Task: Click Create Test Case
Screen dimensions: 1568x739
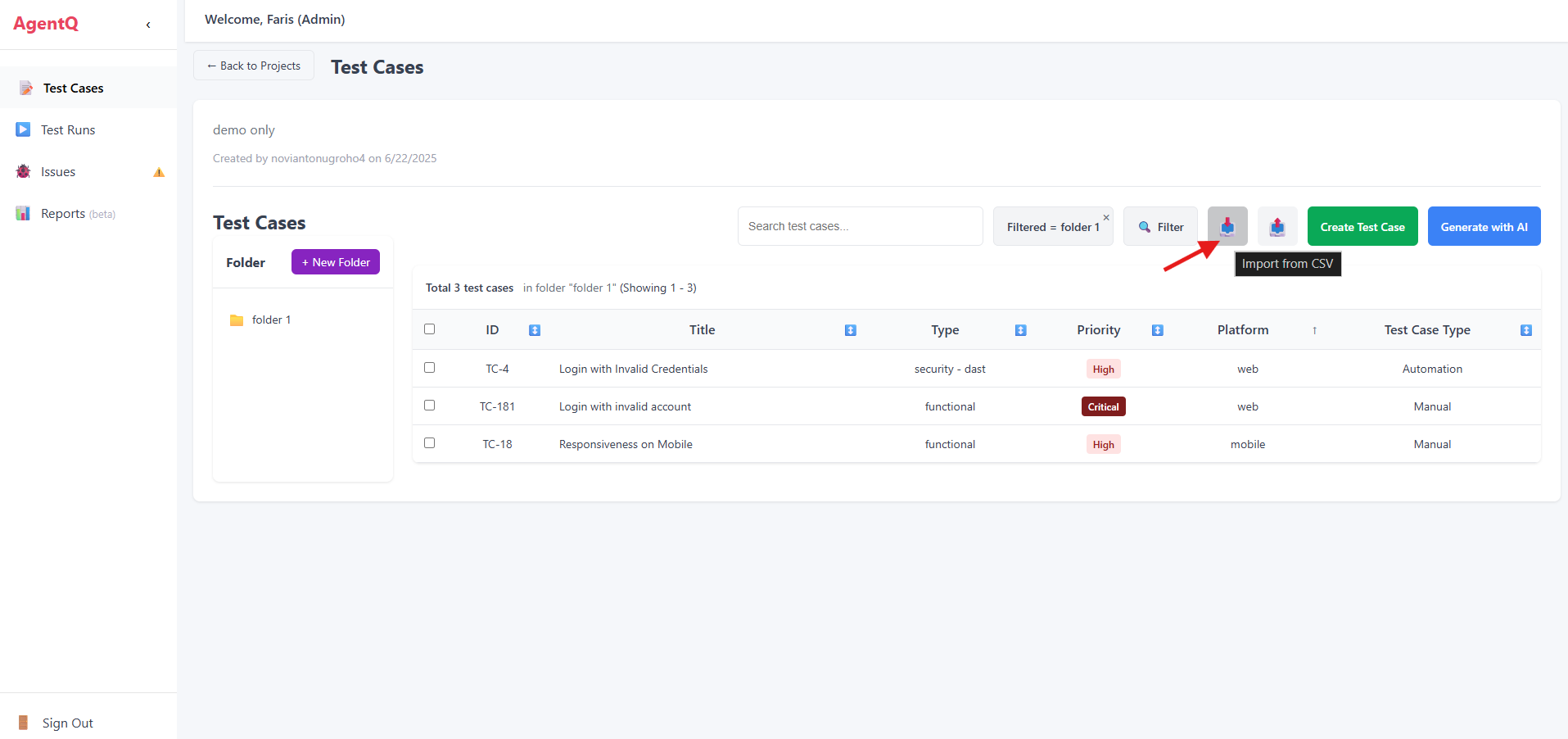Action: point(1362,226)
